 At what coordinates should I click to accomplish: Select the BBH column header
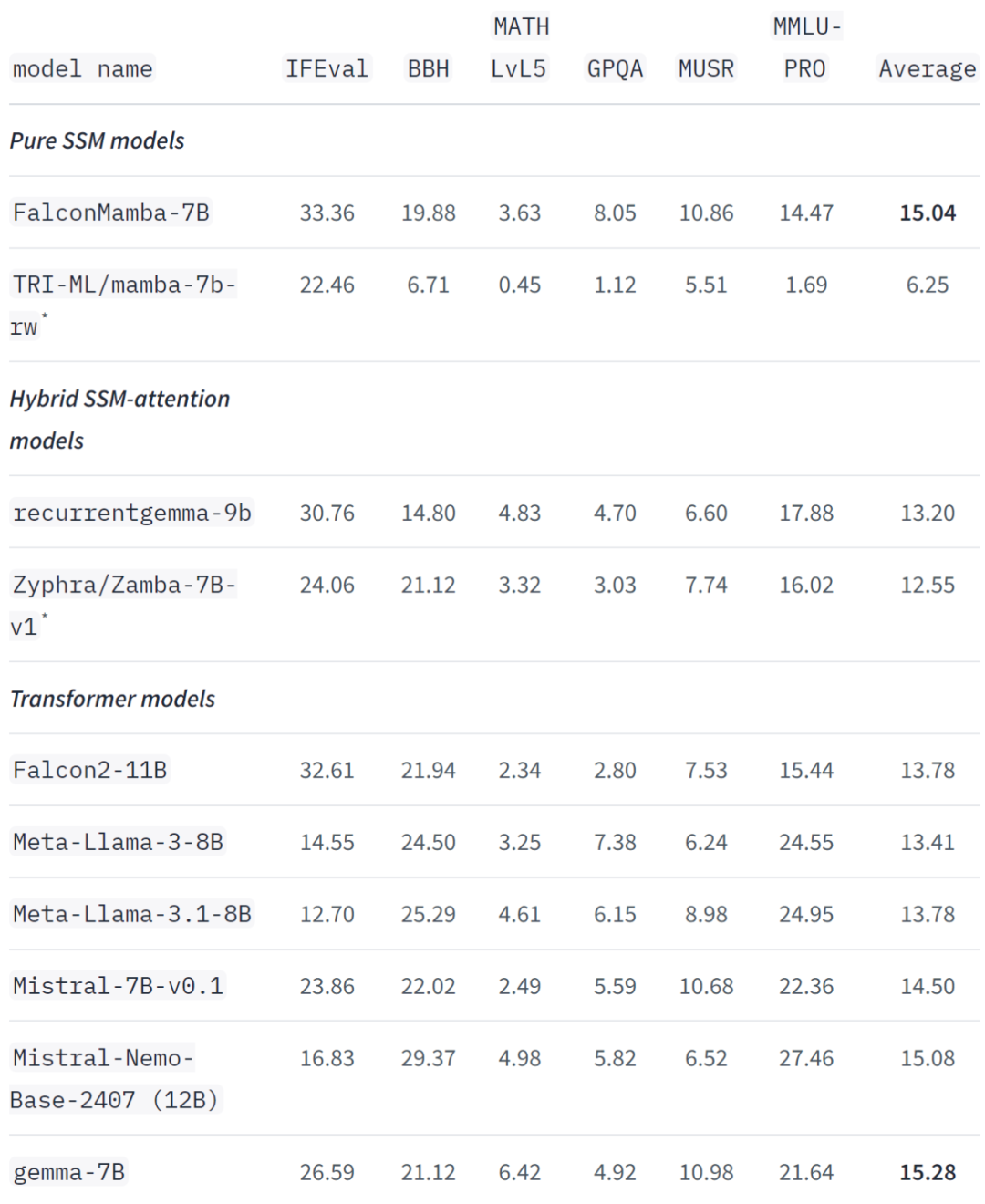428,68
